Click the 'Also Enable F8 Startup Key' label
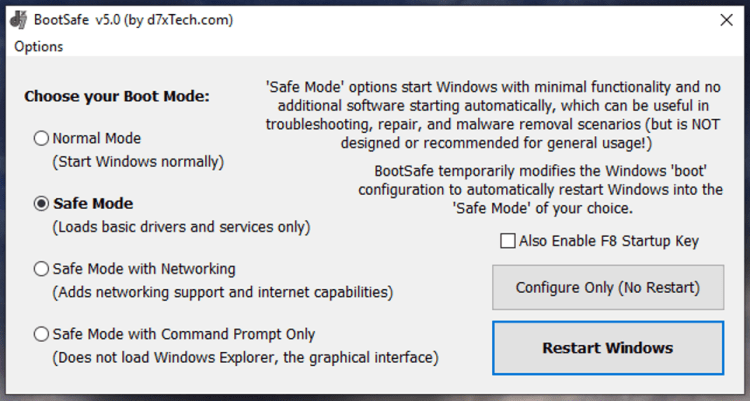 coord(609,241)
